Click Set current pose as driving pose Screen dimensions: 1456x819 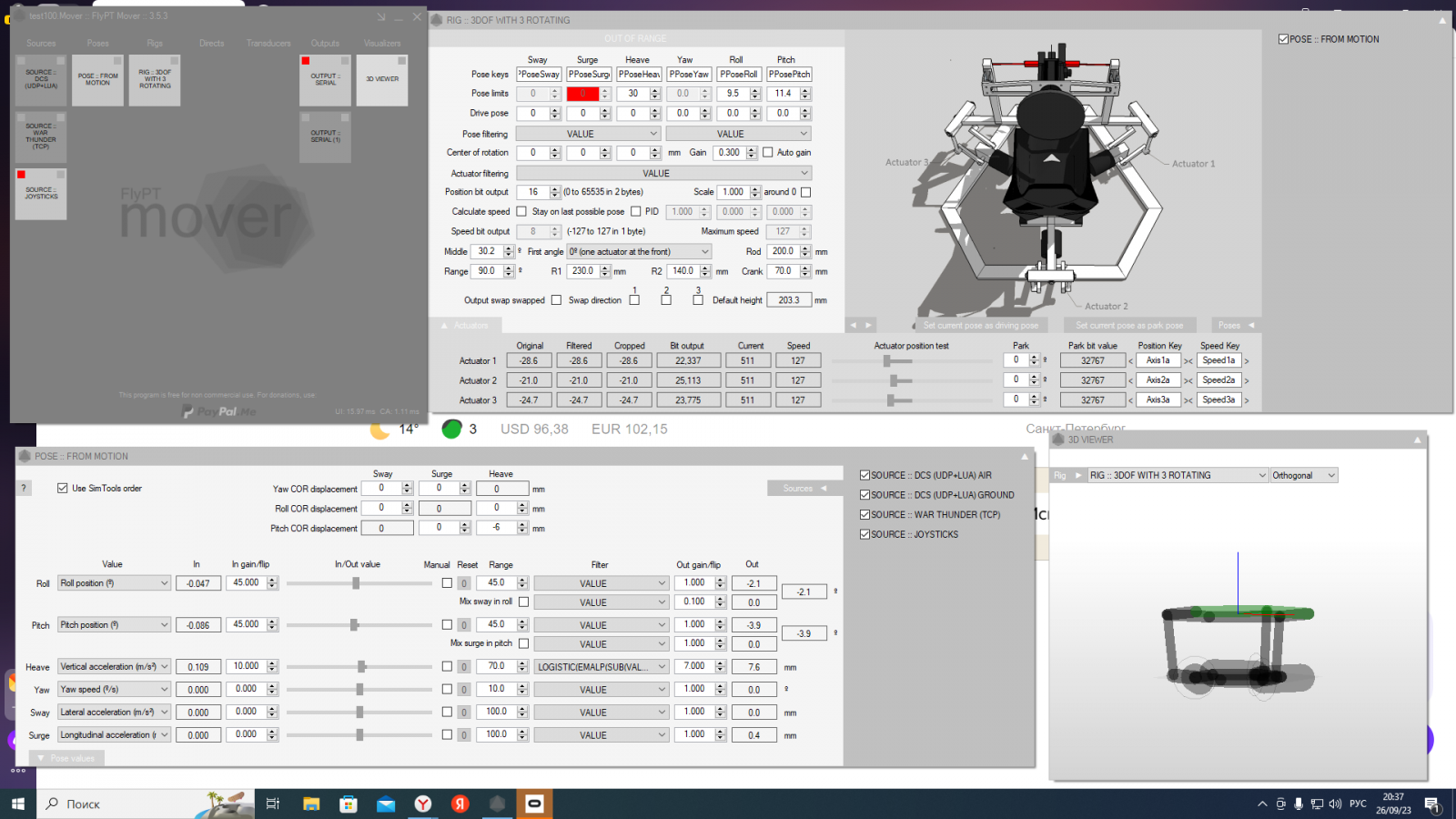(980, 325)
